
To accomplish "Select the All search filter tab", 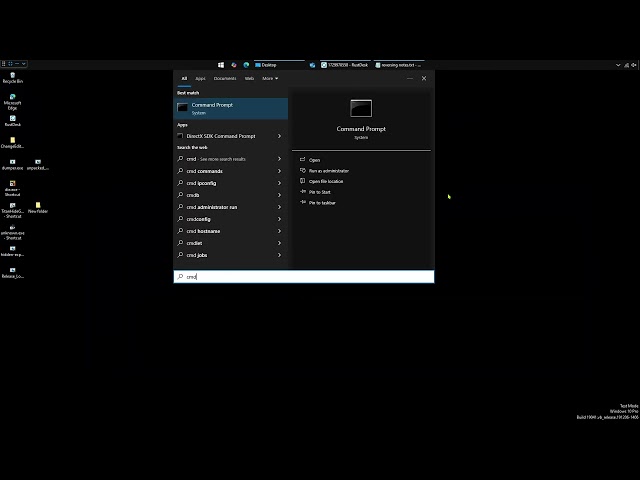I will click(184, 78).
